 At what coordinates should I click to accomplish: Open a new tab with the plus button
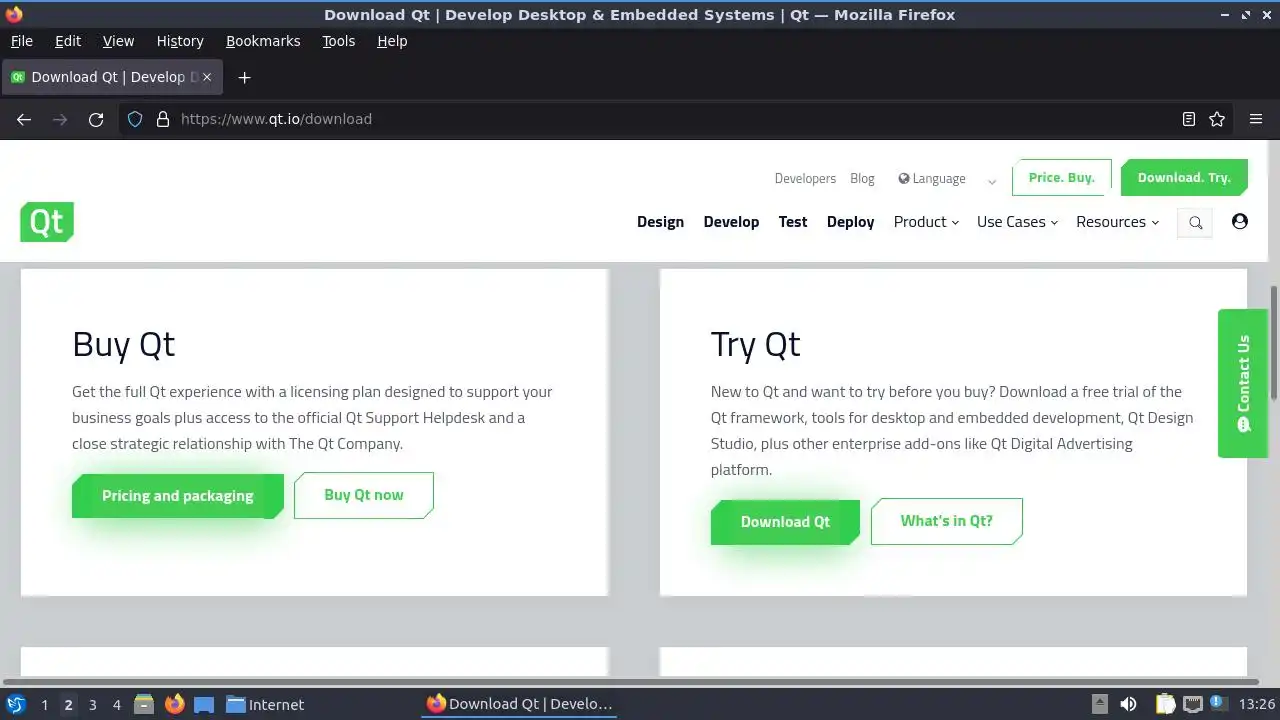tap(244, 77)
